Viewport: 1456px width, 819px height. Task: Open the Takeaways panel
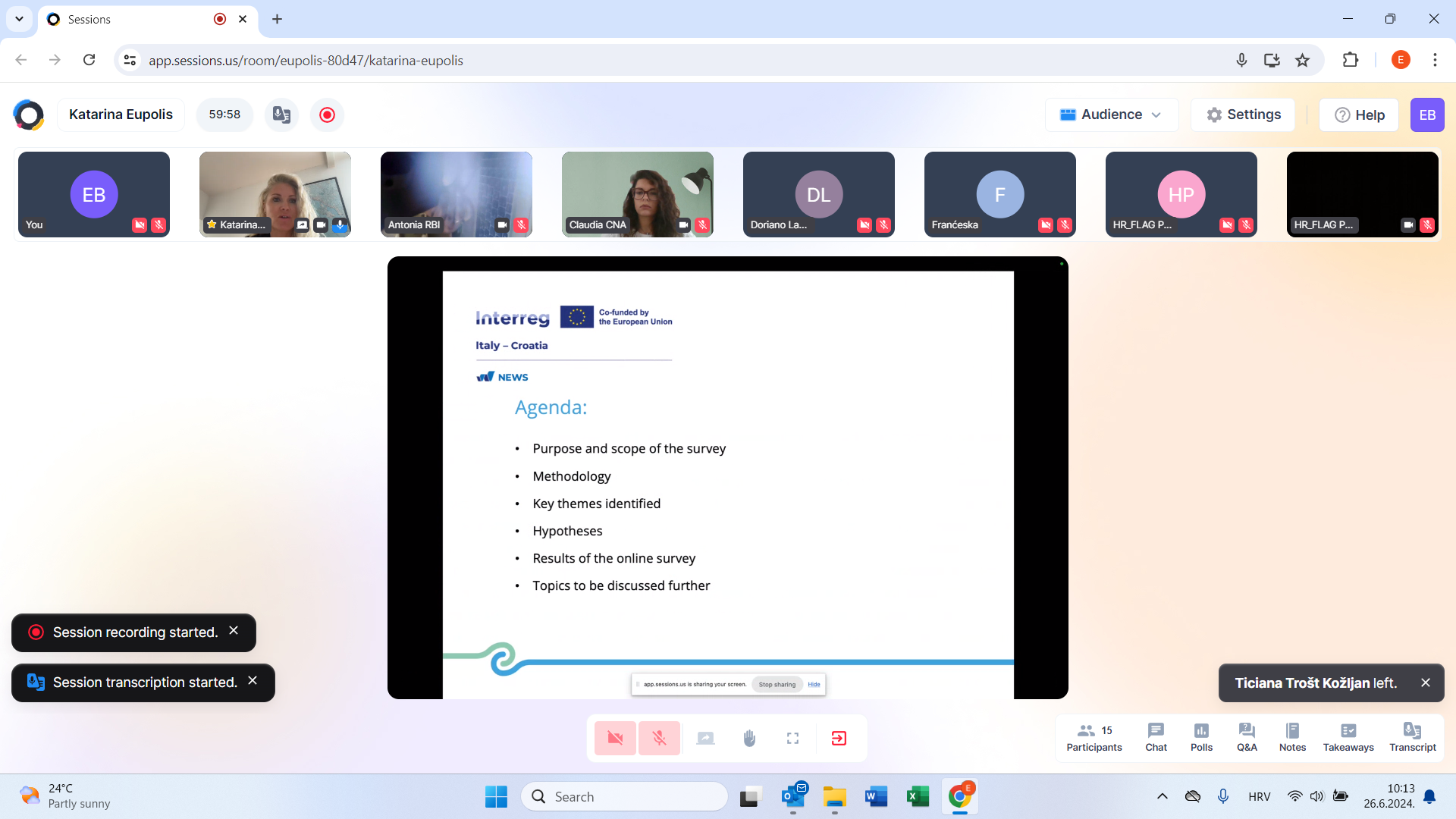pos(1348,737)
